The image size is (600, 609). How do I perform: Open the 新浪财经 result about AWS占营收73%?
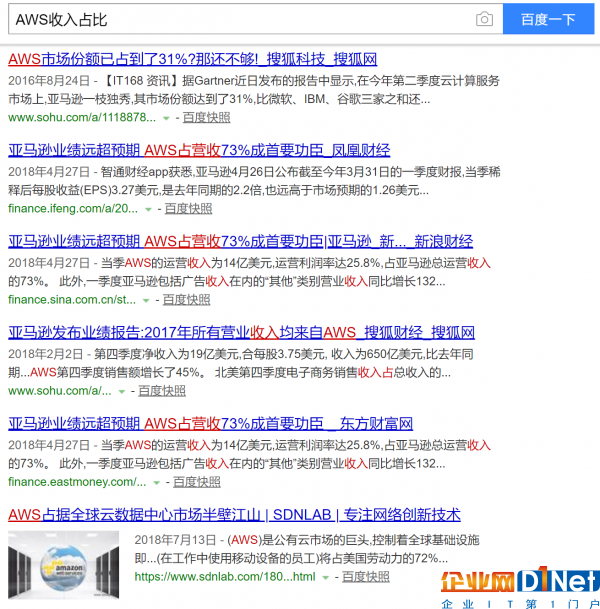(x=240, y=242)
